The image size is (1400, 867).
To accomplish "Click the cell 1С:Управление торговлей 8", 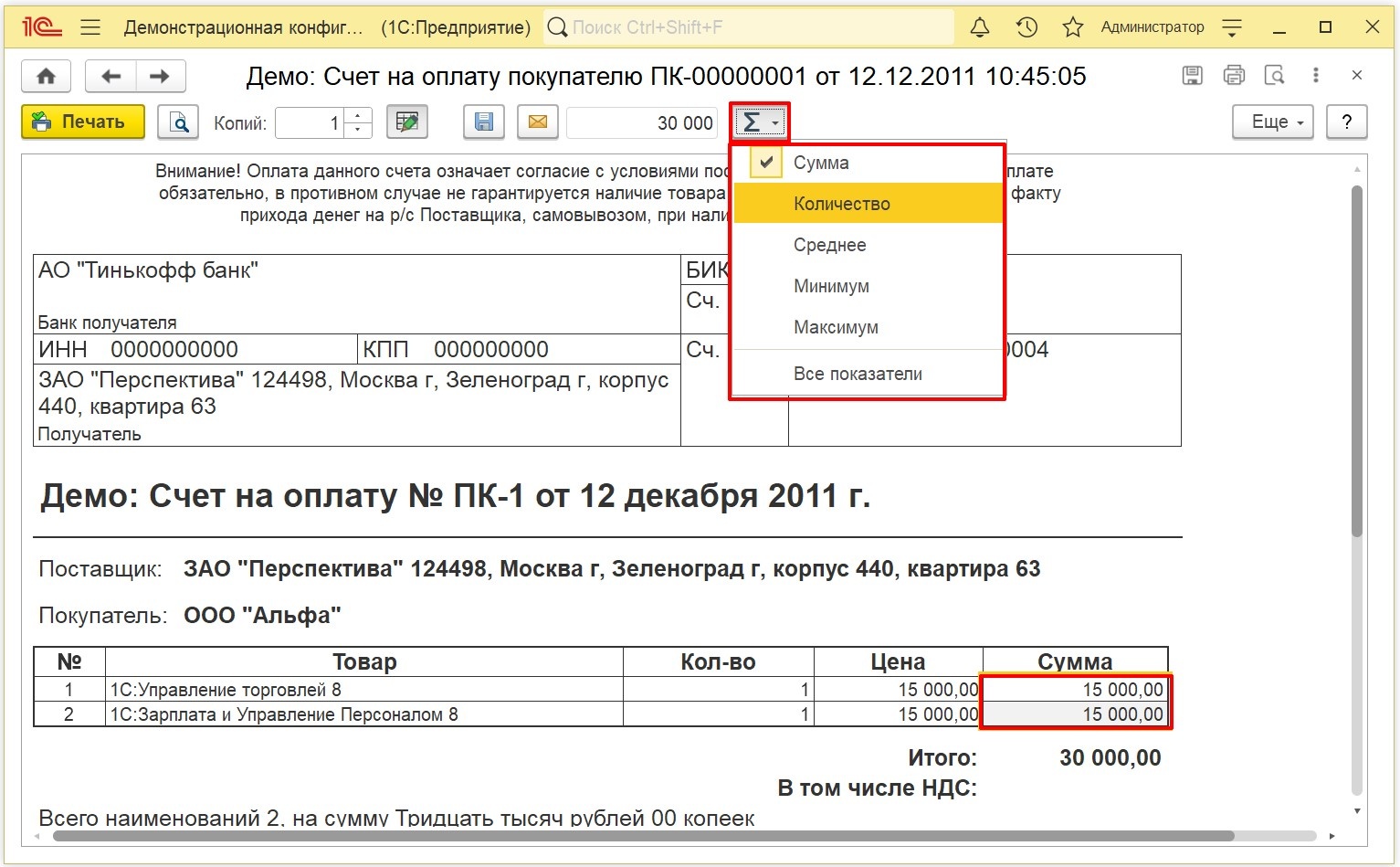I will (x=364, y=690).
